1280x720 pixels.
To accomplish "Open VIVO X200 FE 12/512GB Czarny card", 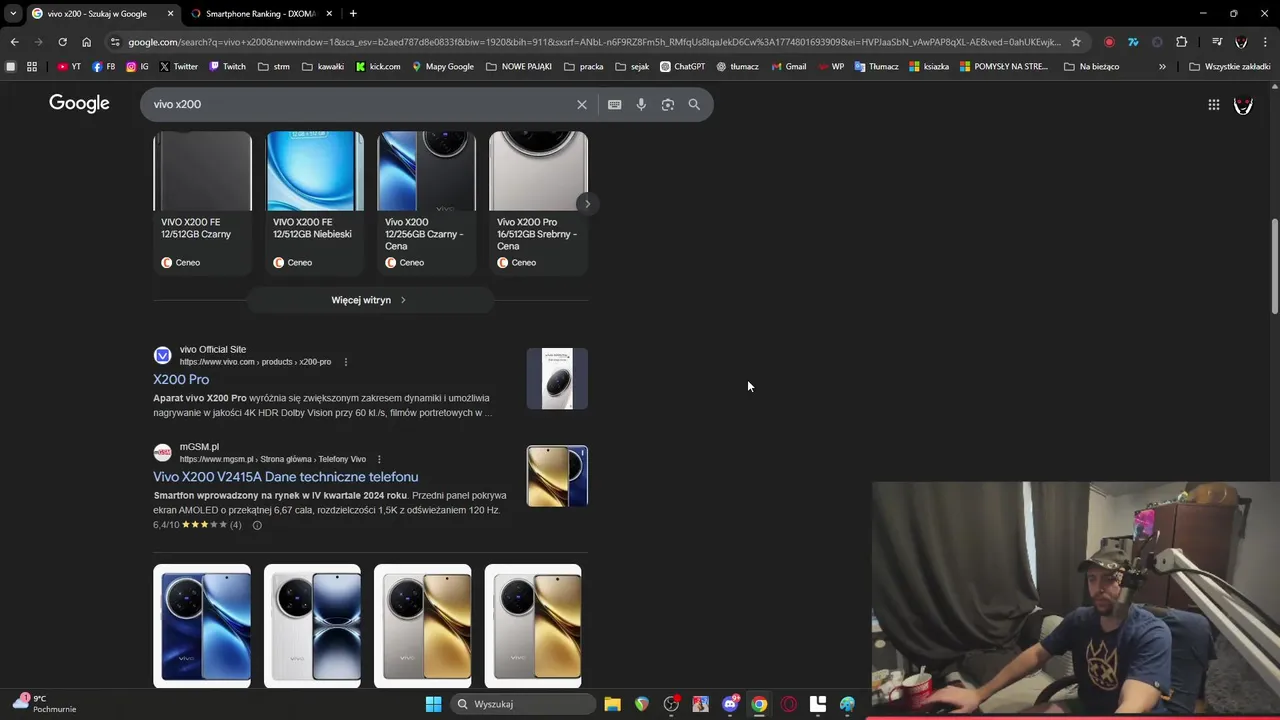I will coord(202,203).
